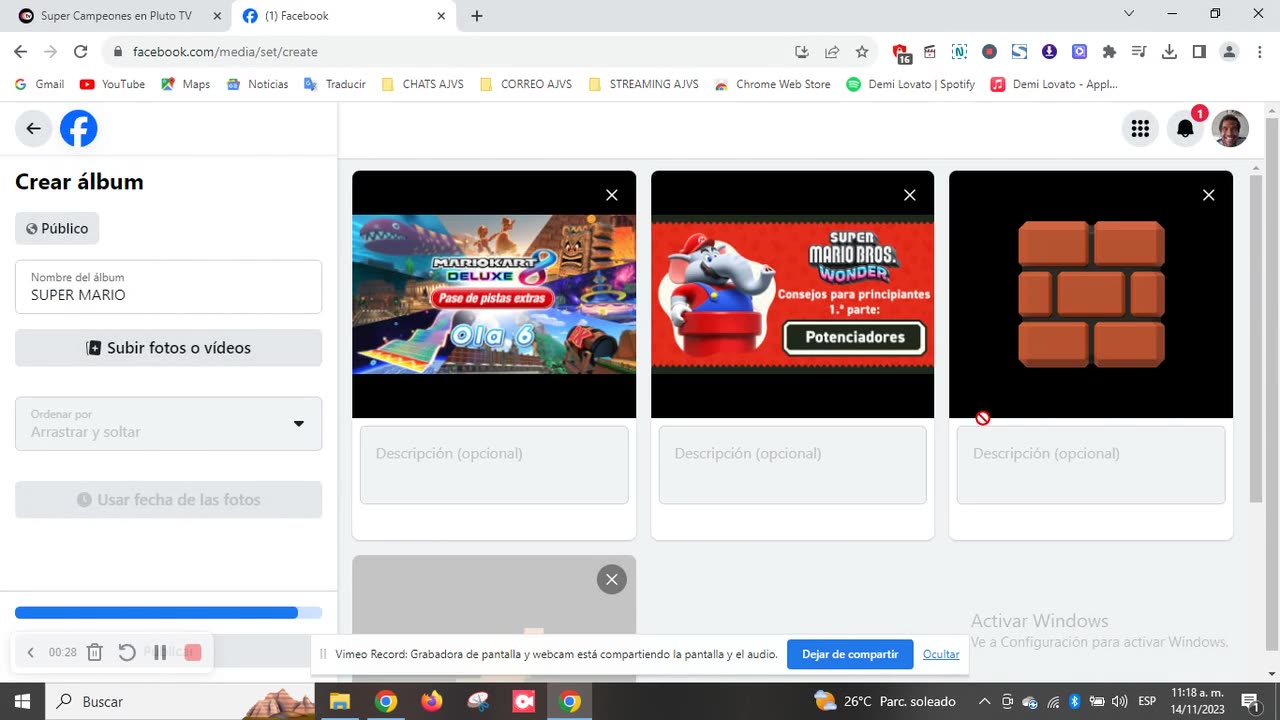Expand the Ordenar por dropdown
Viewport: 1280px width, 720px height.
pyautogui.click(x=168, y=424)
